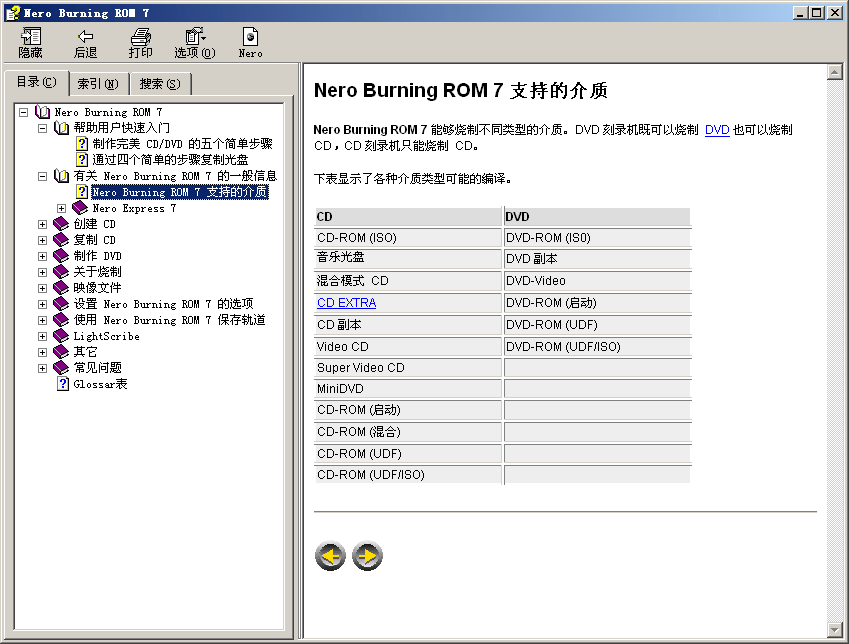
Task: Switch to the 搜索 (Search) tab
Action: pyautogui.click(x=160, y=84)
